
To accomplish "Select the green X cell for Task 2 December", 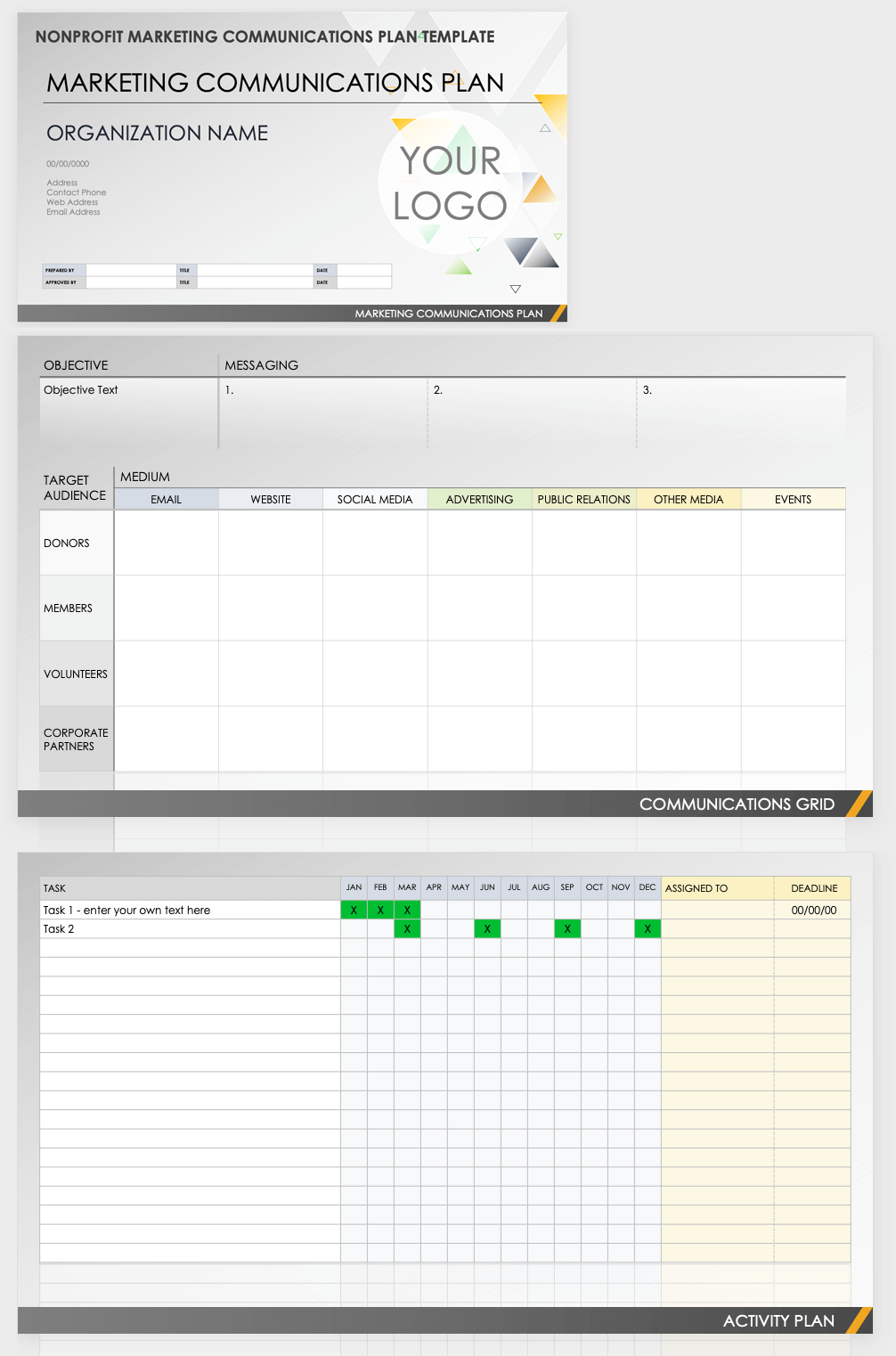I will point(648,928).
